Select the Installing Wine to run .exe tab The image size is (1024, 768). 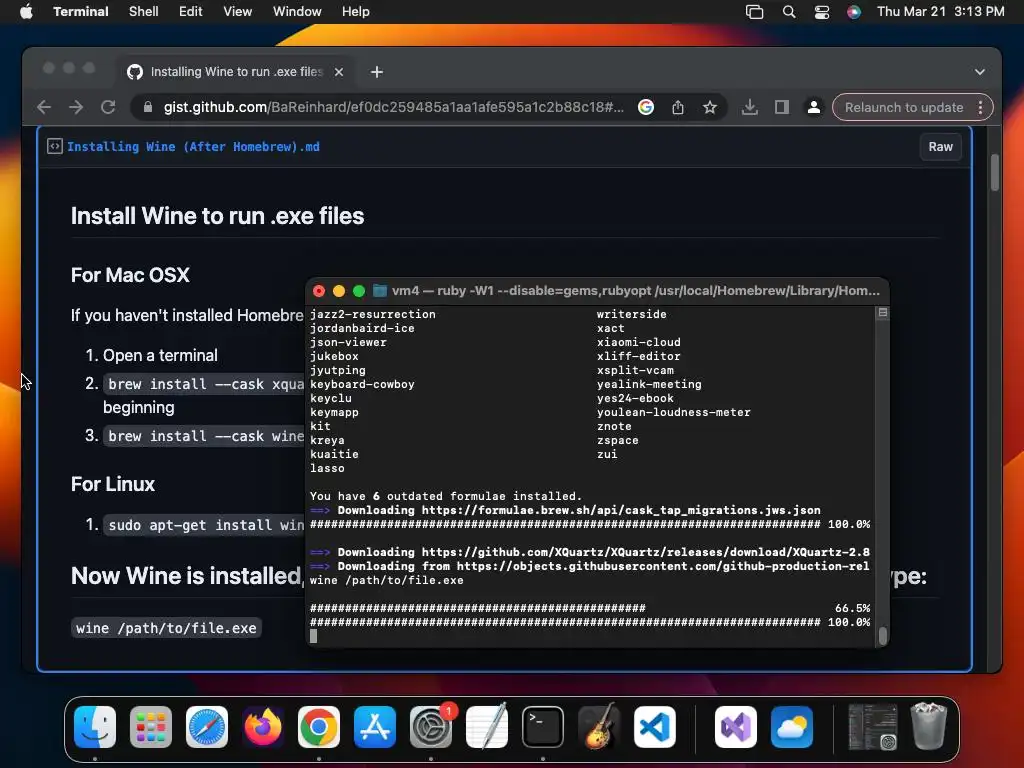[x=236, y=72]
